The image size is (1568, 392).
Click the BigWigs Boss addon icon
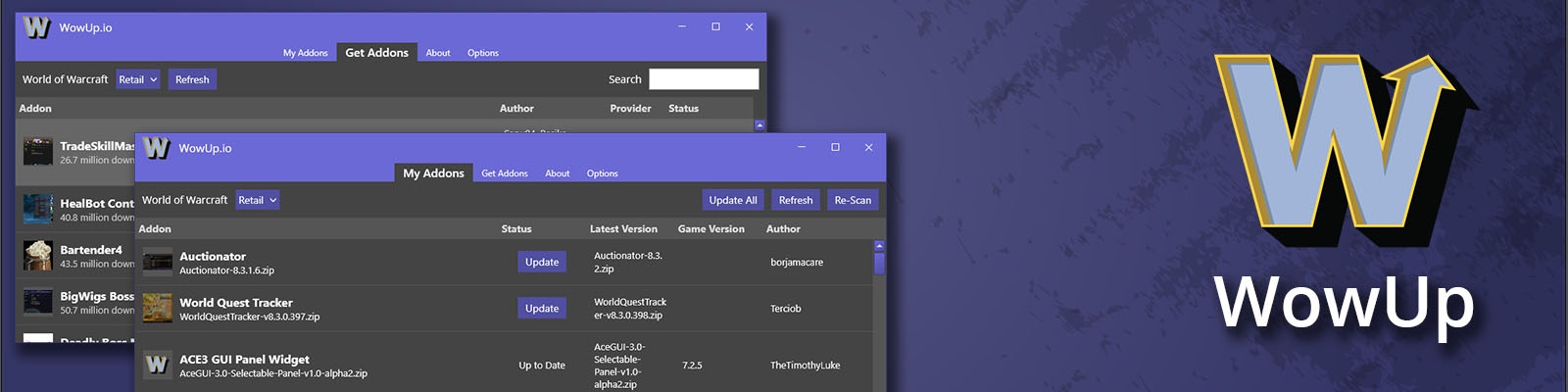(38, 301)
